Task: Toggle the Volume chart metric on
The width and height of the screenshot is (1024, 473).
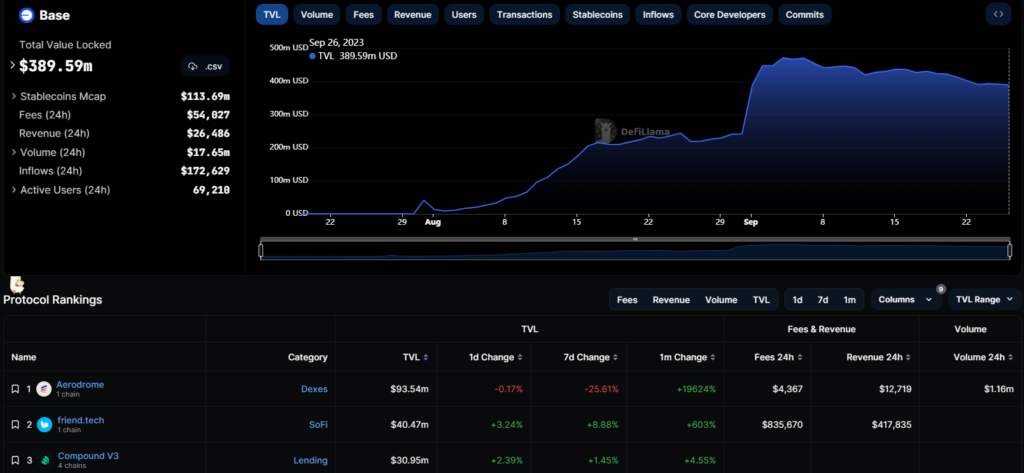Action: [316, 15]
